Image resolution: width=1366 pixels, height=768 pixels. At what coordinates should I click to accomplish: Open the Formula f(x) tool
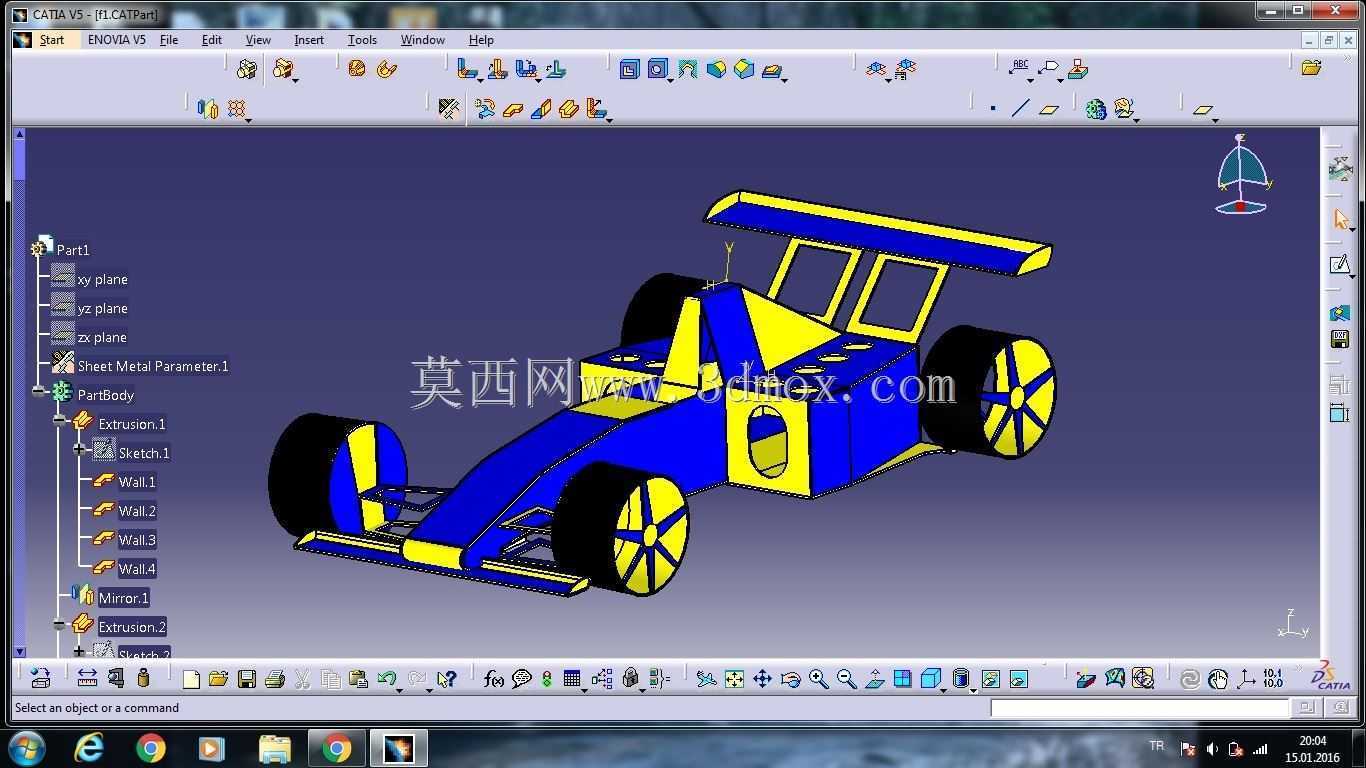click(494, 679)
